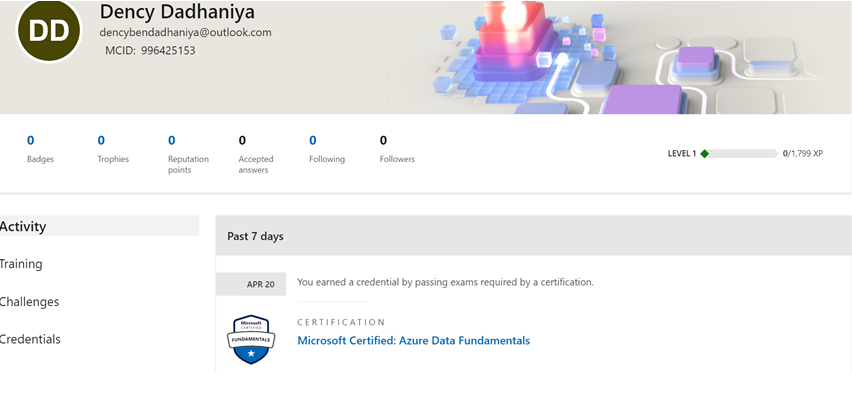Open the Activity section in sidebar
This screenshot has width=852, height=405.
coord(99,226)
